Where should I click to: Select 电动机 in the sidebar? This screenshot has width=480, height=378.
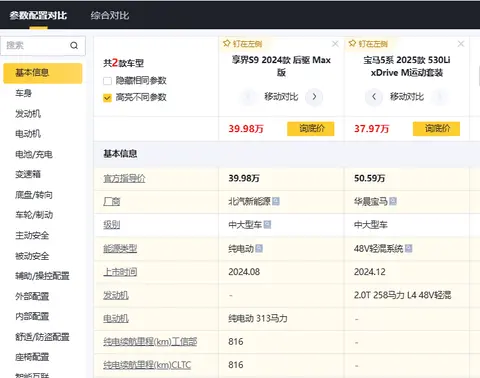point(28,134)
